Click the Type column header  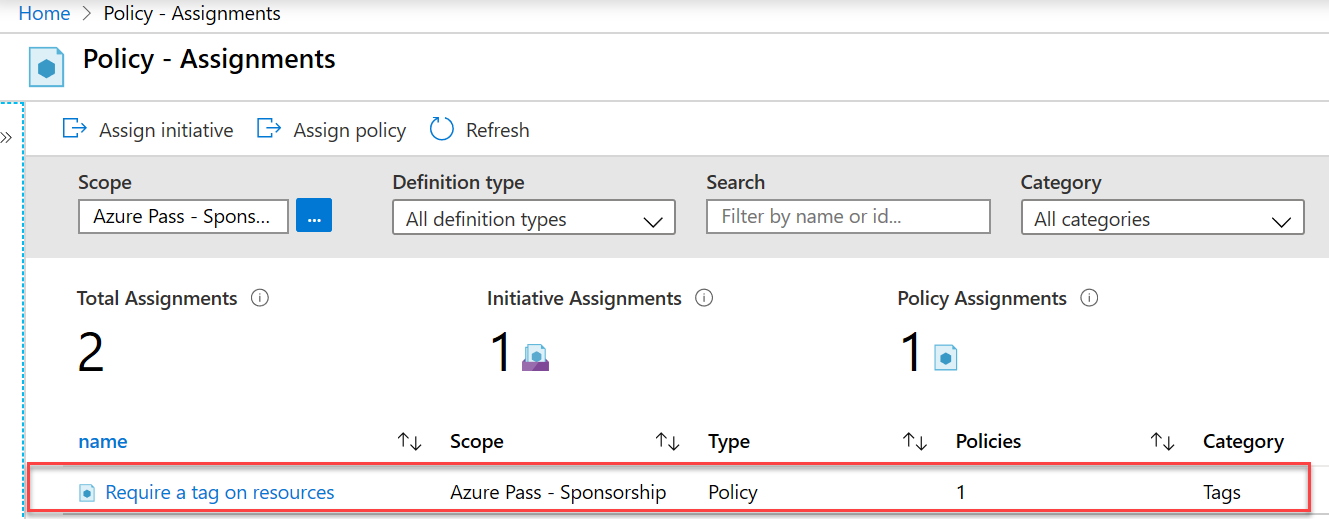click(729, 442)
